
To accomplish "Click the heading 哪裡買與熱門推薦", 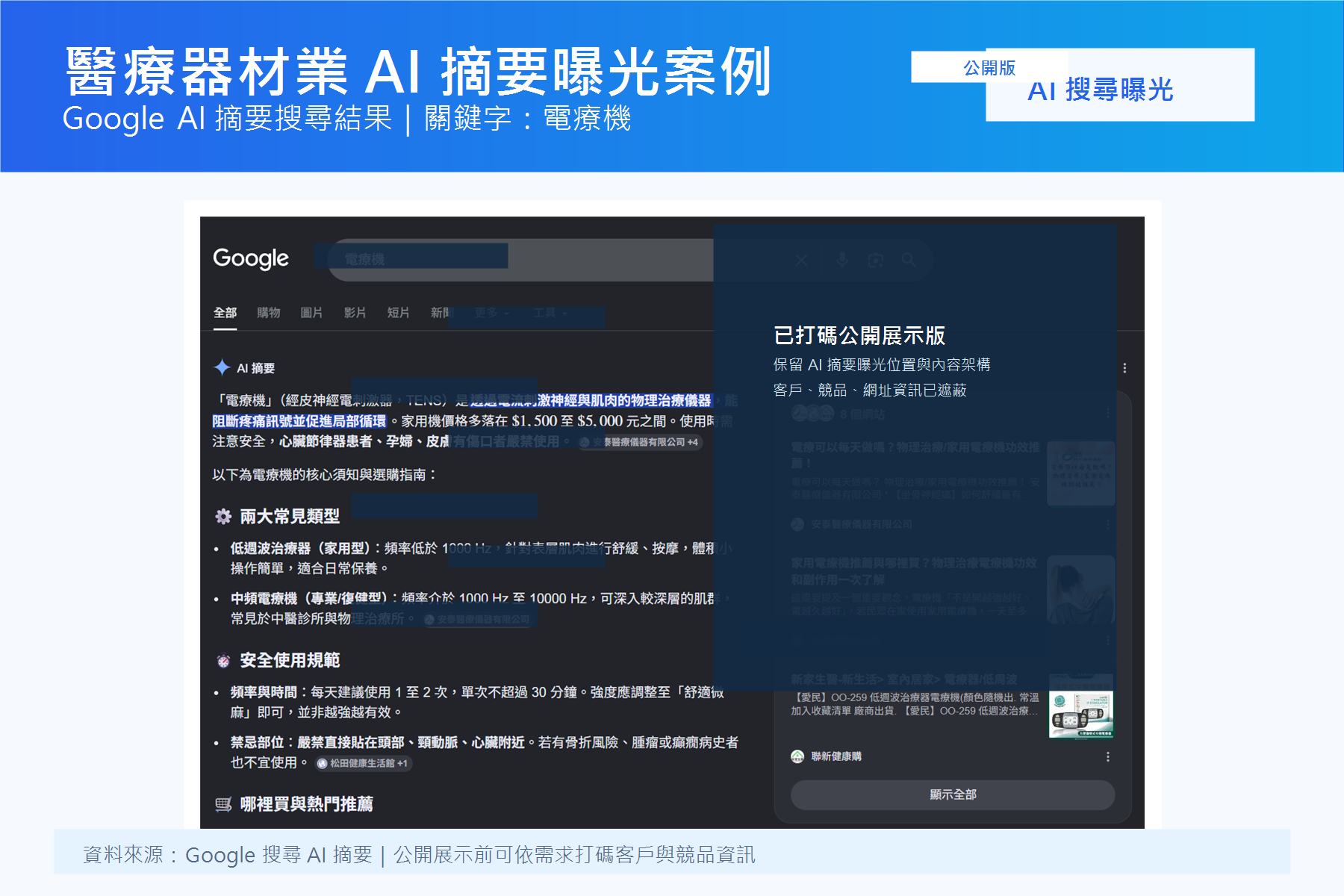I will (x=306, y=804).
